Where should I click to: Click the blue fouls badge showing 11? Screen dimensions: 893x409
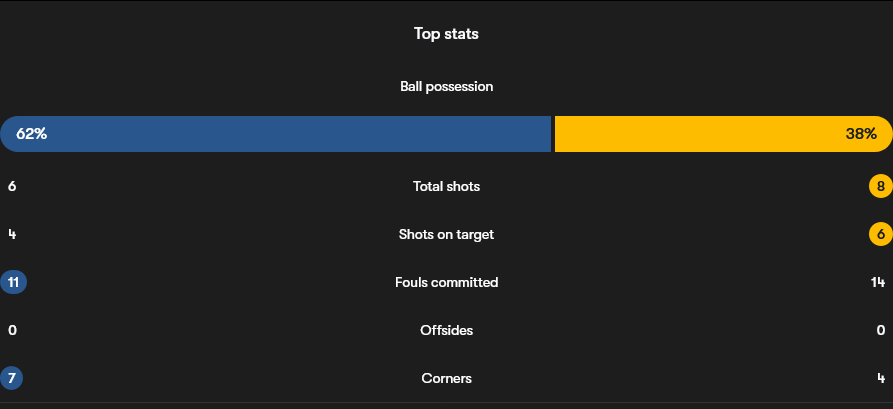pyautogui.click(x=14, y=282)
